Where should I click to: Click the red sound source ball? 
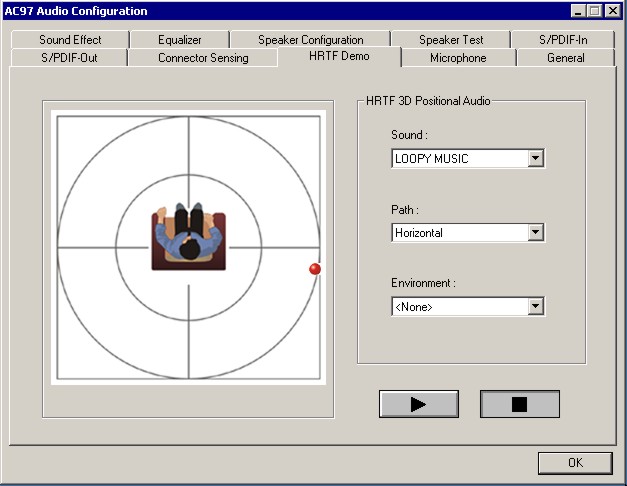click(x=315, y=269)
